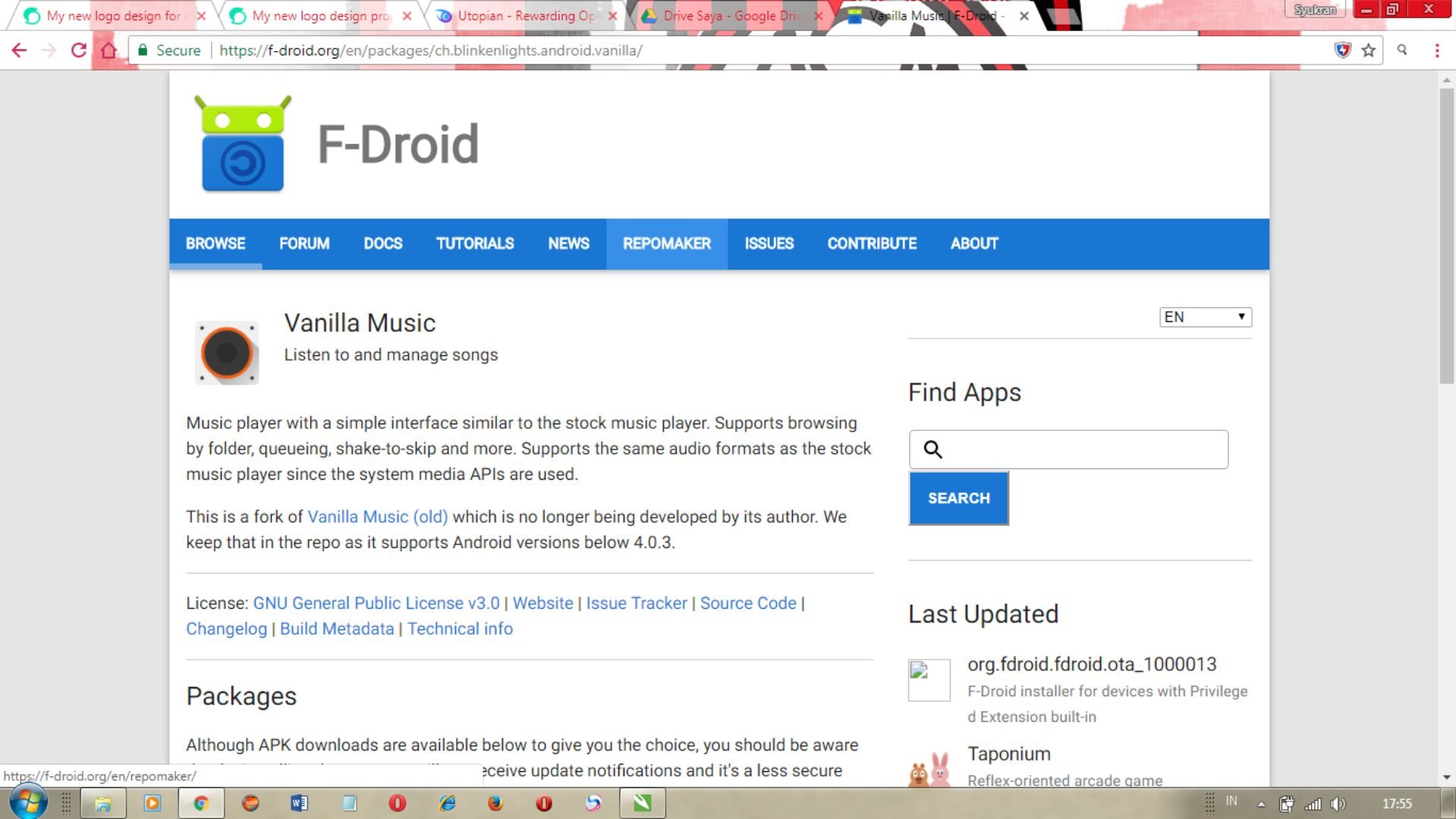Open the Source Code link
The height and width of the screenshot is (819, 1456).
click(x=748, y=603)
